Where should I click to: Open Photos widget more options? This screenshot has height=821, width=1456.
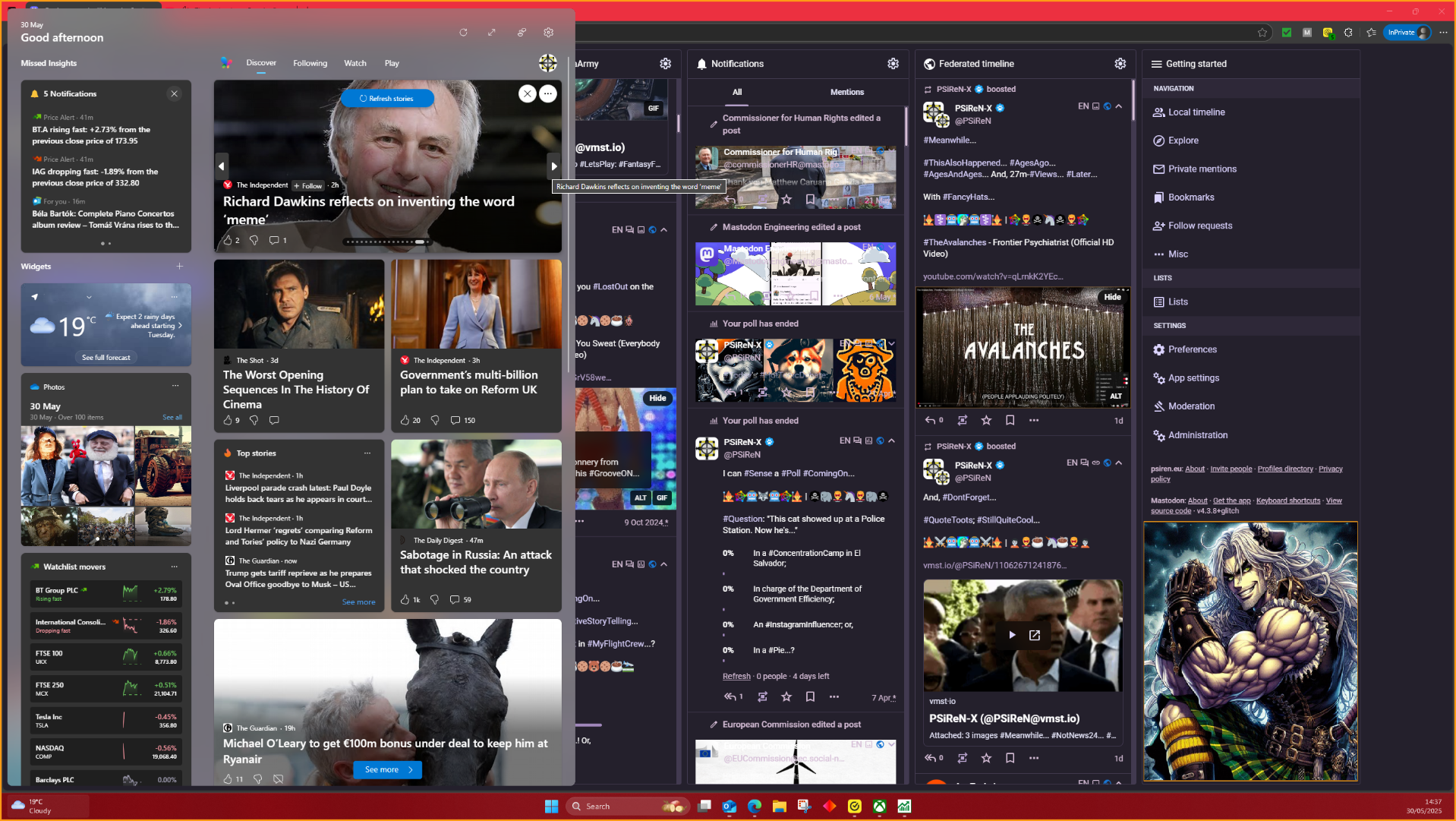pos(175,386)
